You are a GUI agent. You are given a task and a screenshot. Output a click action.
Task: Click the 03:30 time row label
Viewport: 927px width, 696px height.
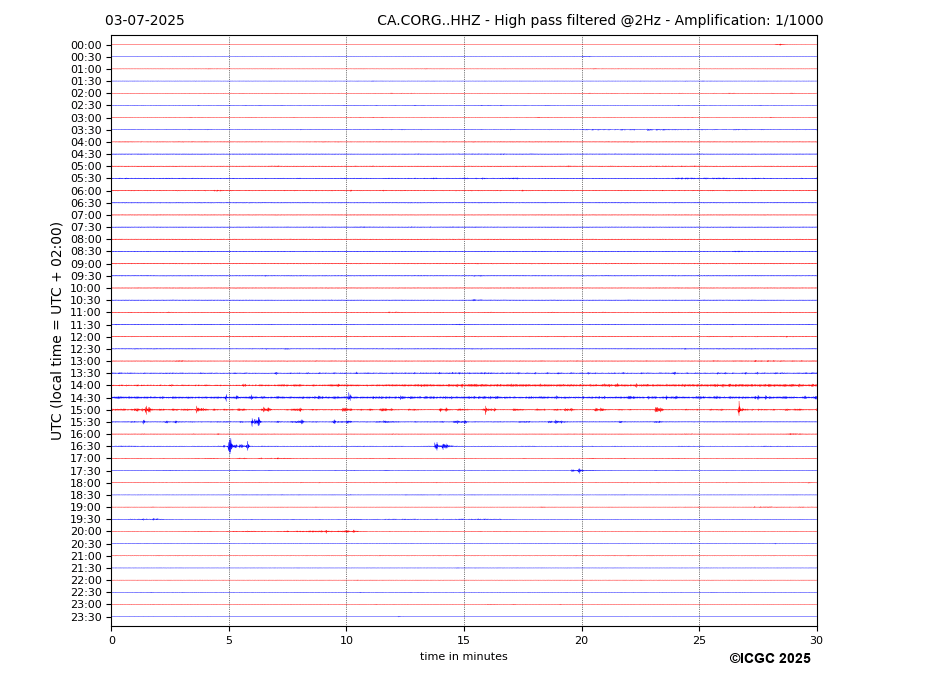click(86, 130)
